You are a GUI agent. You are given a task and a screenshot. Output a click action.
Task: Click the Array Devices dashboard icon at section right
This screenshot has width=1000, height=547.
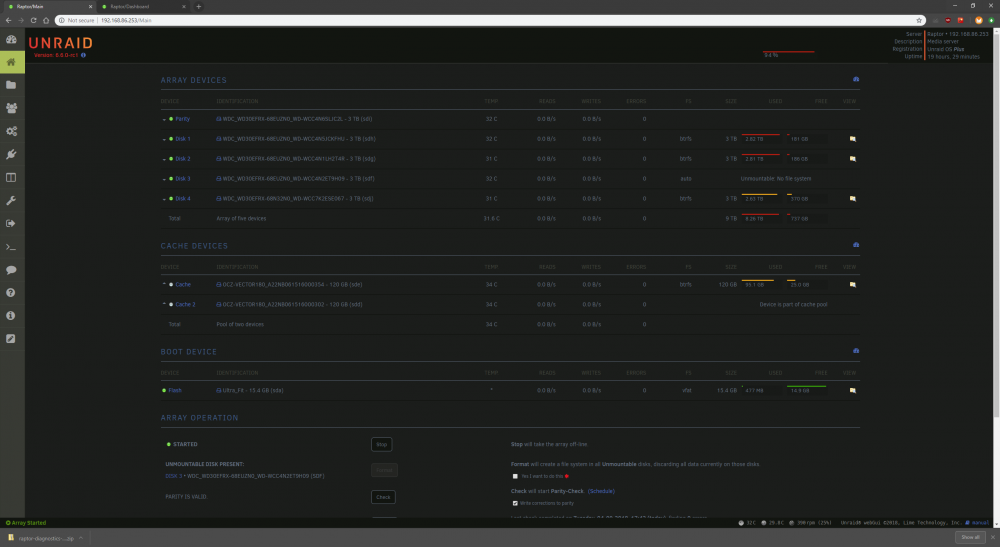pyautogui.click(x=856, y=79)
